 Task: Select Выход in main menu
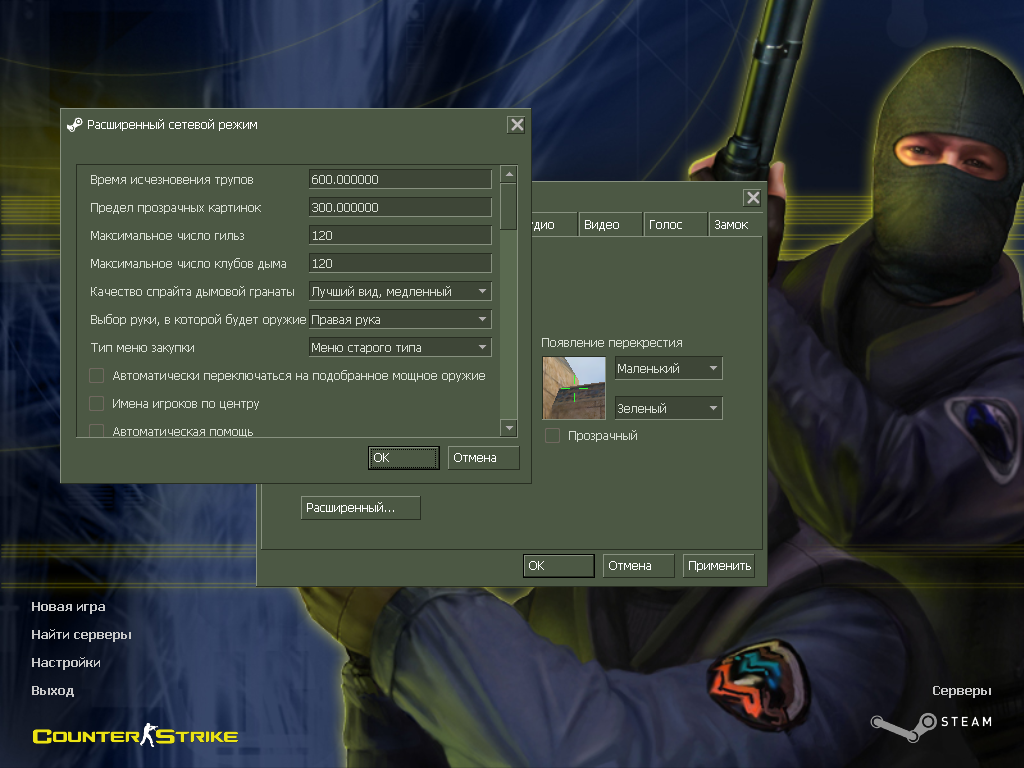(52, 691)
